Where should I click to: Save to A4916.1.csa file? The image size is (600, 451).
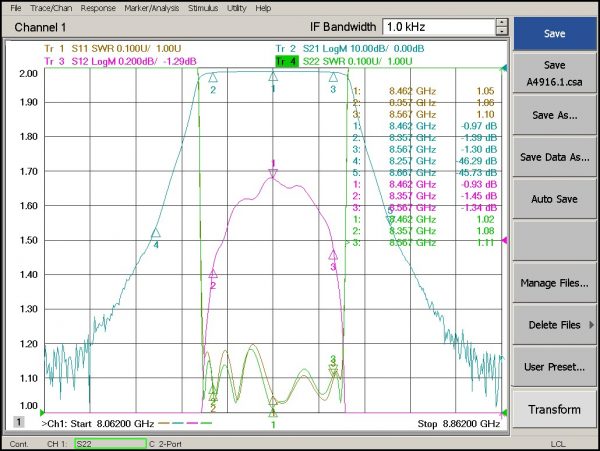coord(554,73)
